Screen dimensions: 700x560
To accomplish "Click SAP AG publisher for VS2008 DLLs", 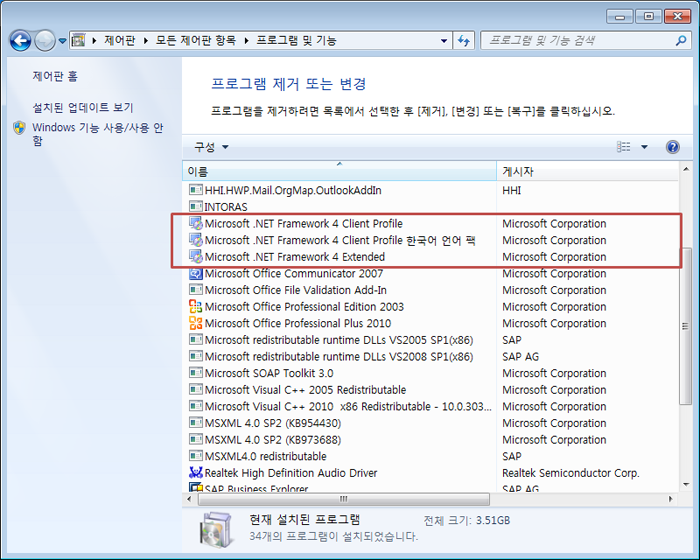I will [521, 356].
